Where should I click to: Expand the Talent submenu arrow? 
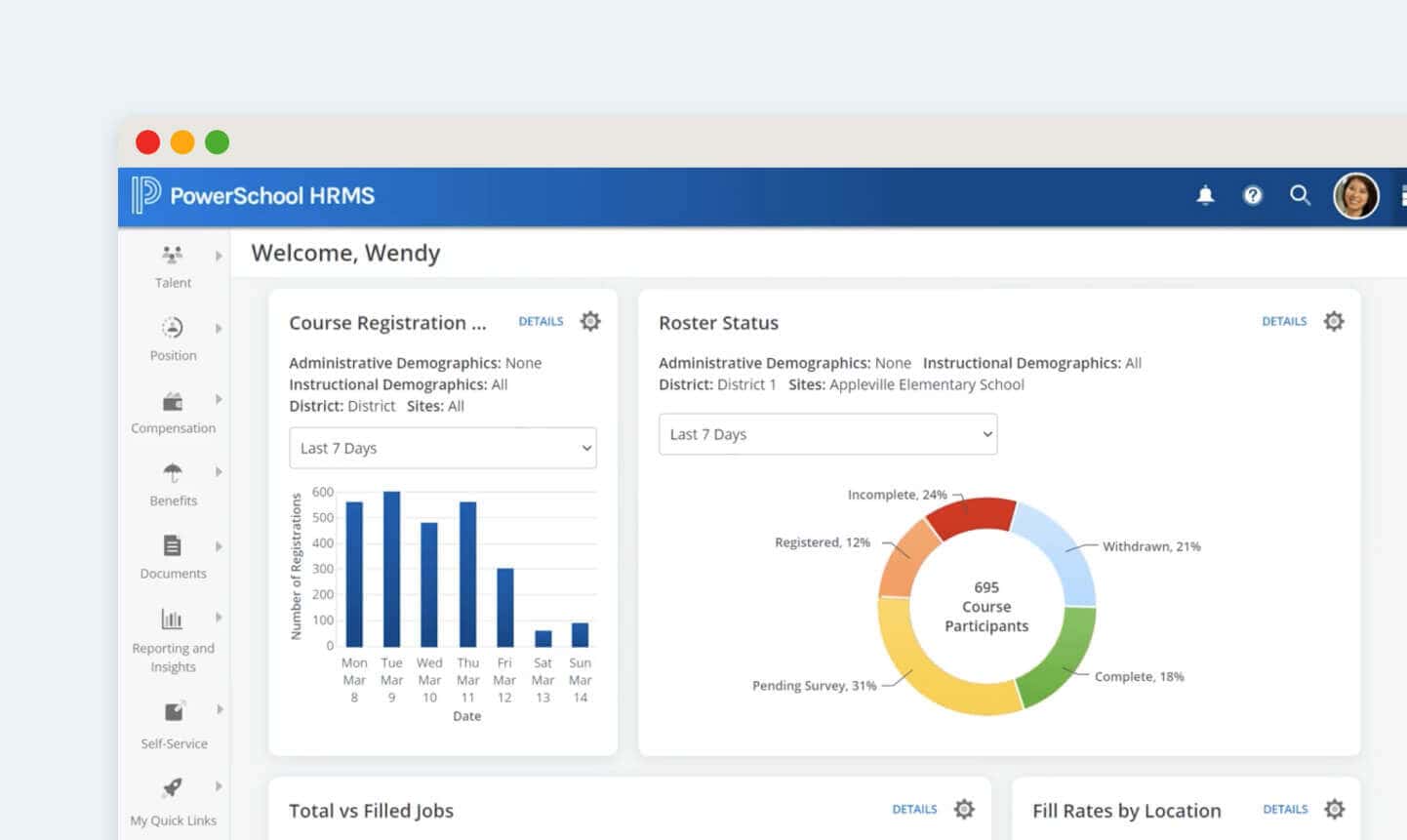pyautogui.click(x=219, y=256)
